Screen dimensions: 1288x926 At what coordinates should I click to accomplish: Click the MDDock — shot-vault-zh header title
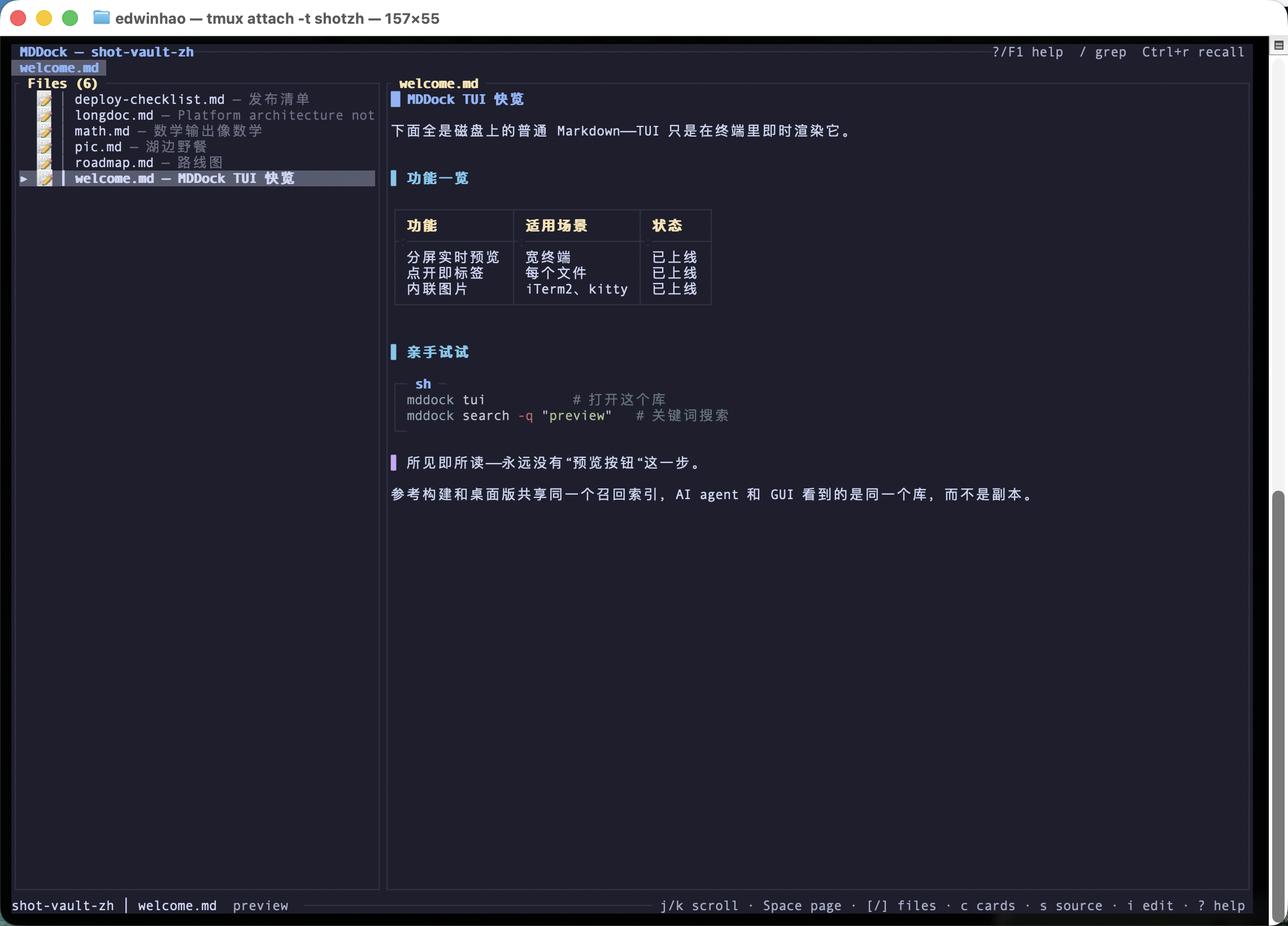point(107,53)
